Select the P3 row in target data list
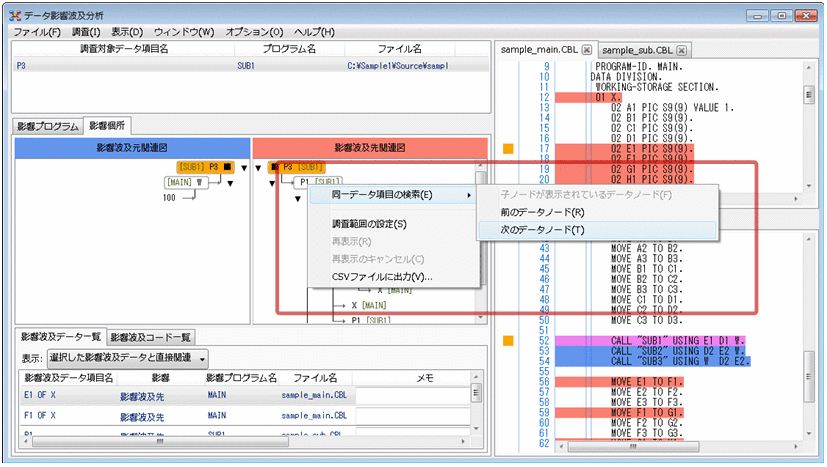827x467 pixels. pyautogui.click(x=251, y=66)
